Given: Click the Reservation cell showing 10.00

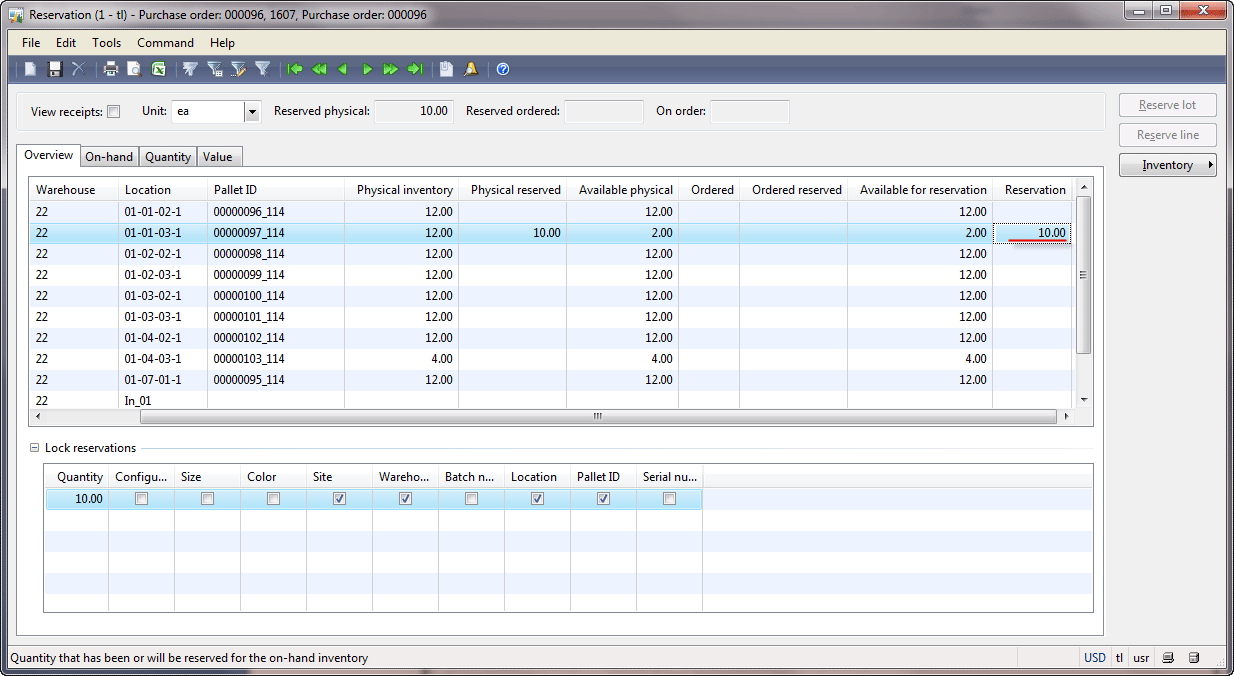Looking at the screenshot, I should [1033, 233].
